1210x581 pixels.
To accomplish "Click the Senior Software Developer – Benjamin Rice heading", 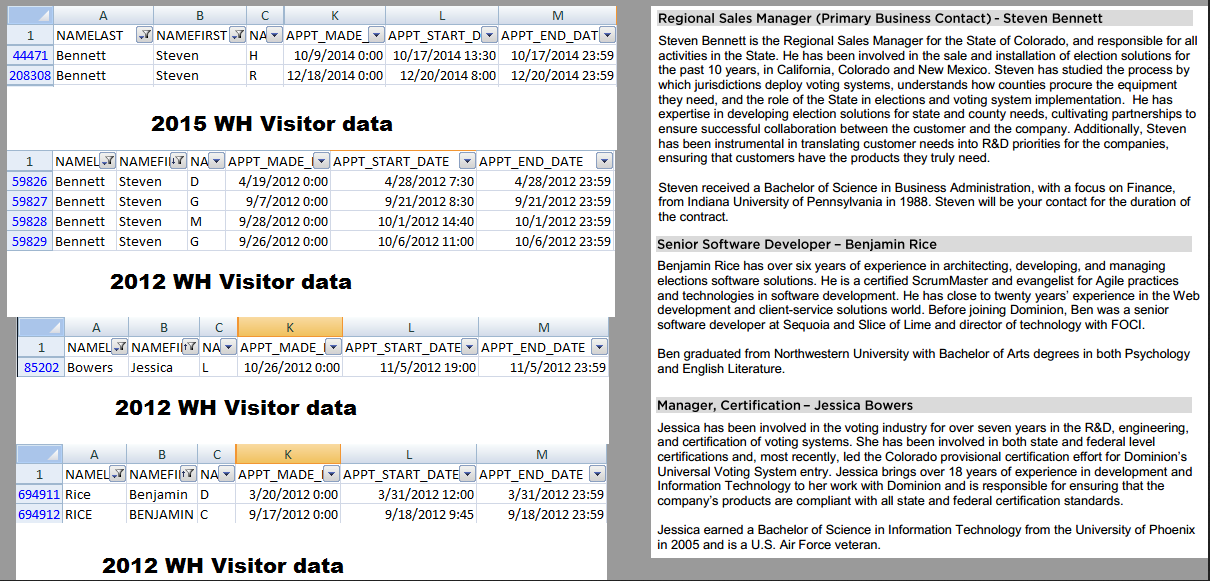I will click(x=797, y=244).
